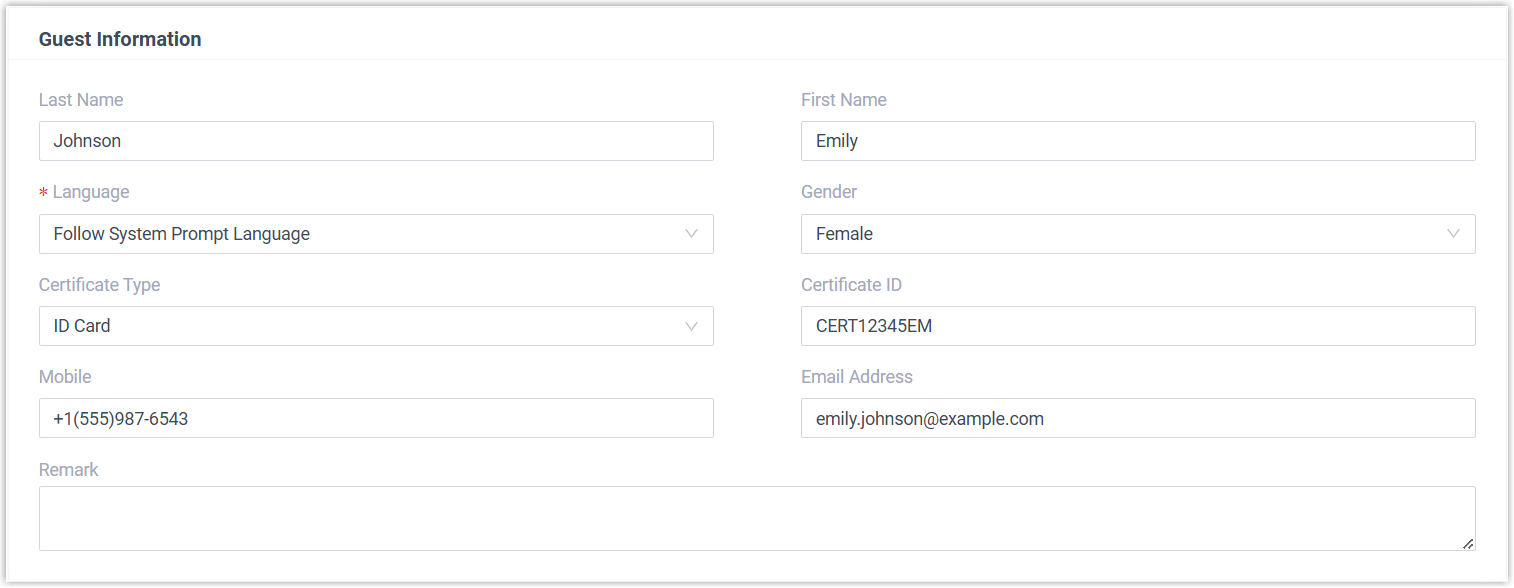Image resolution: width=1514 pixels, height=588 pixels.
Task: Click the First Name label
Action: click(844, 100)
